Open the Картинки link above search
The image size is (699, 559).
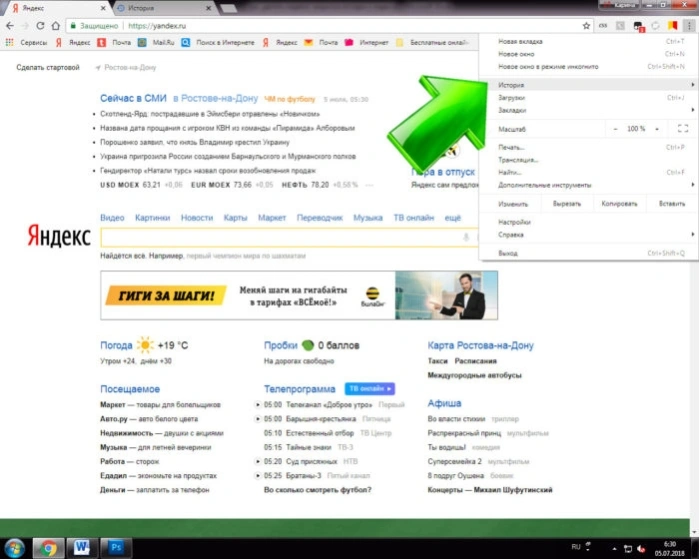[152, 218]
